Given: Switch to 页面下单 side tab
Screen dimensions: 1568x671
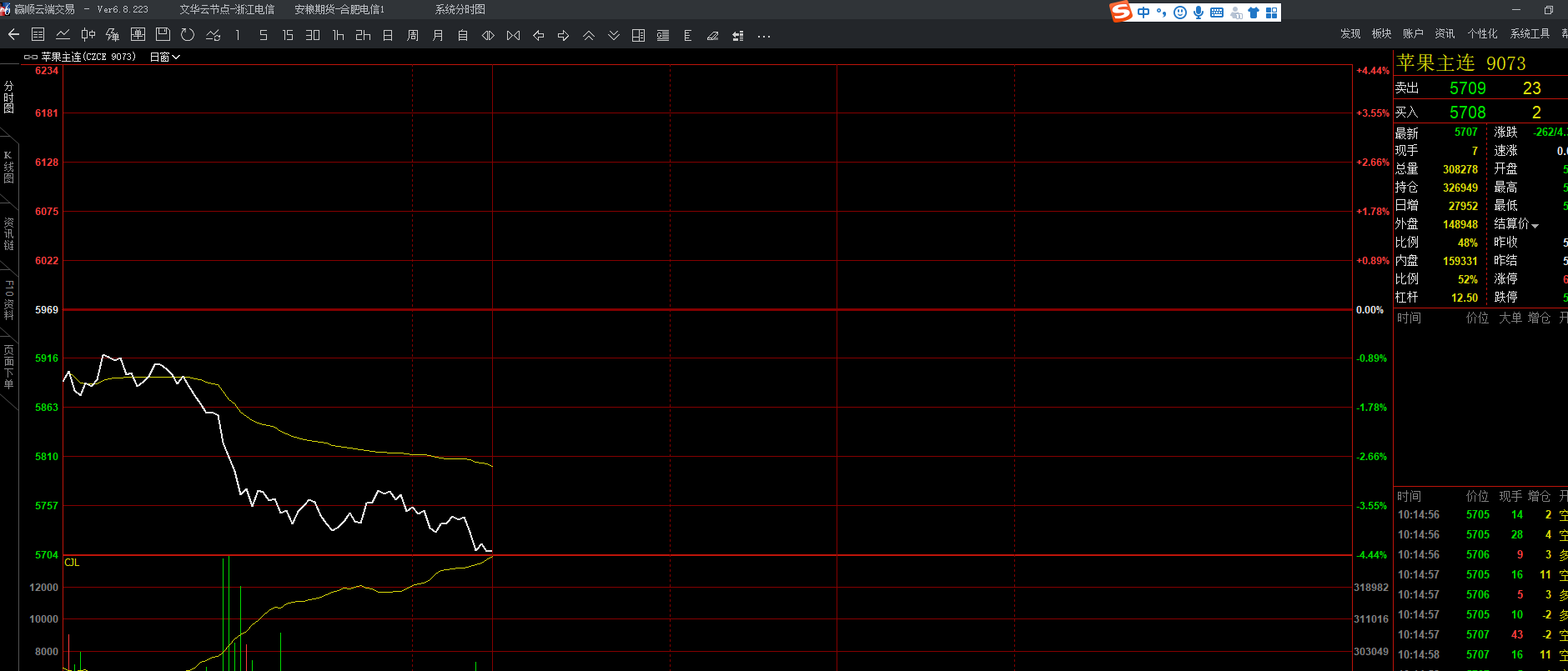Looking at the screenshot, I should click(x=8, y=367).
